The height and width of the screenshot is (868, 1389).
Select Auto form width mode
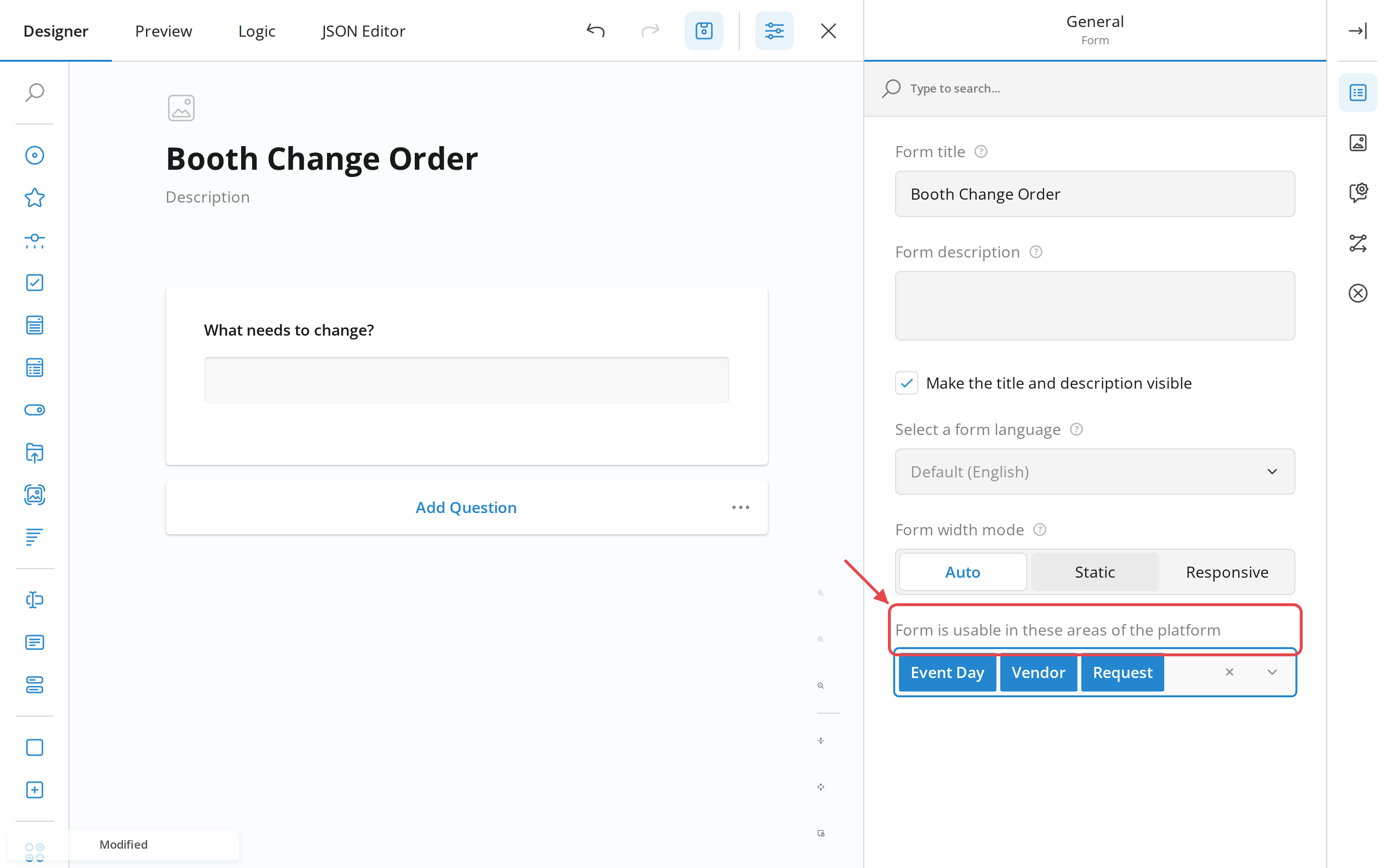pyautogui.click(x=963, y=572)
